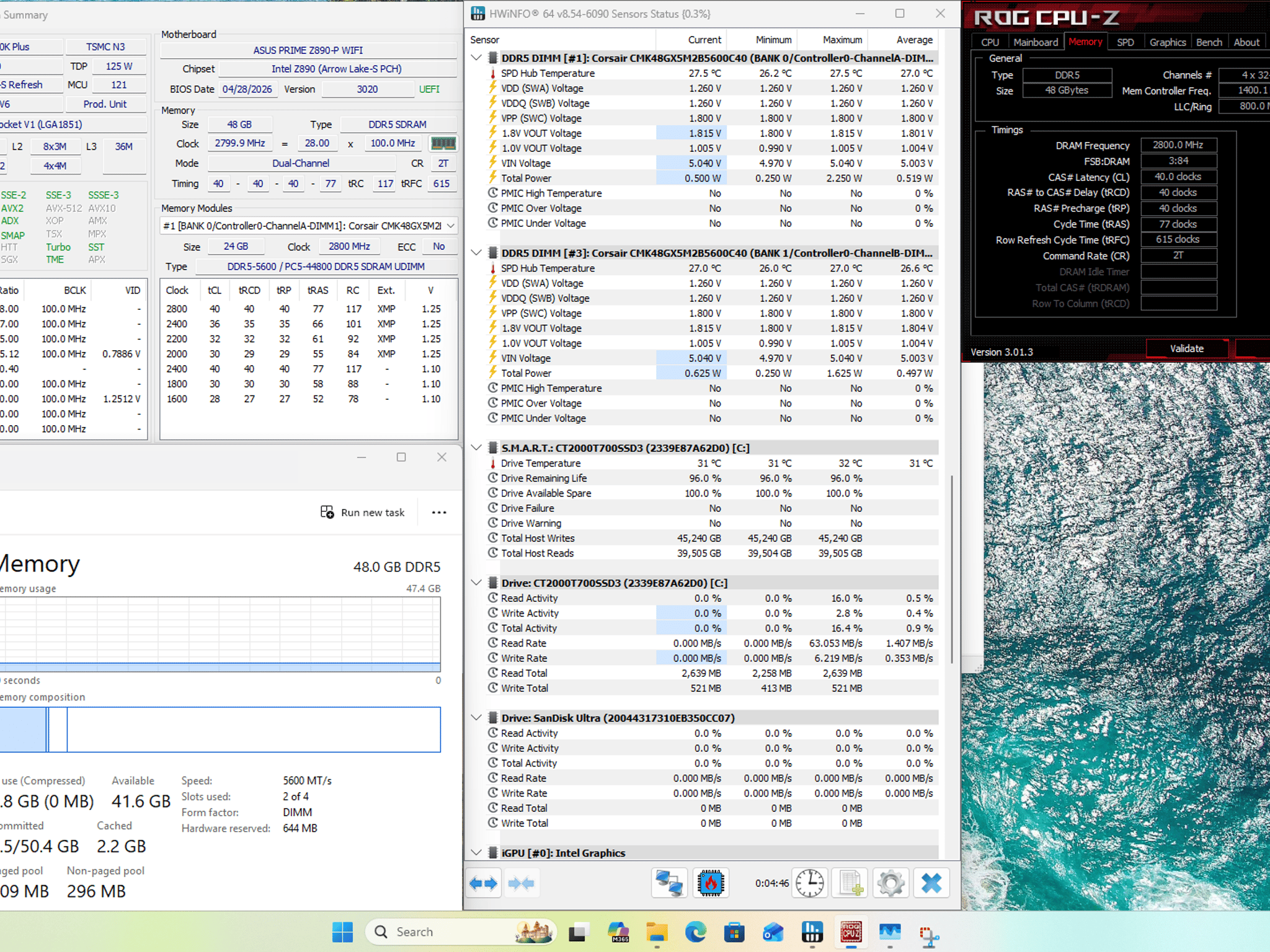Screen dimensions: 1270x952
Task: Select the VIN Voltage row under DIMM [#1]
Action: tap(712, 163)
